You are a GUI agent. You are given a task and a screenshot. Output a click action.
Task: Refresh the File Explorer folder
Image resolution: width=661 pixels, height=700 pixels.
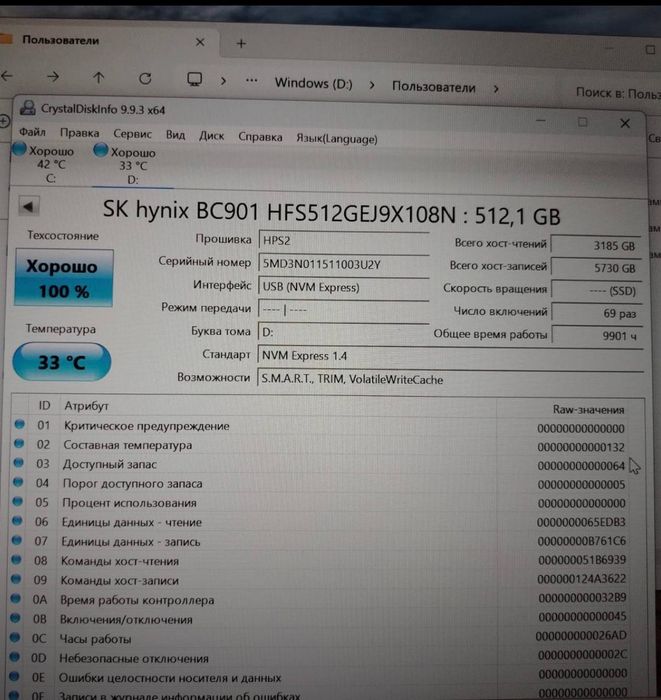point(145,79)
